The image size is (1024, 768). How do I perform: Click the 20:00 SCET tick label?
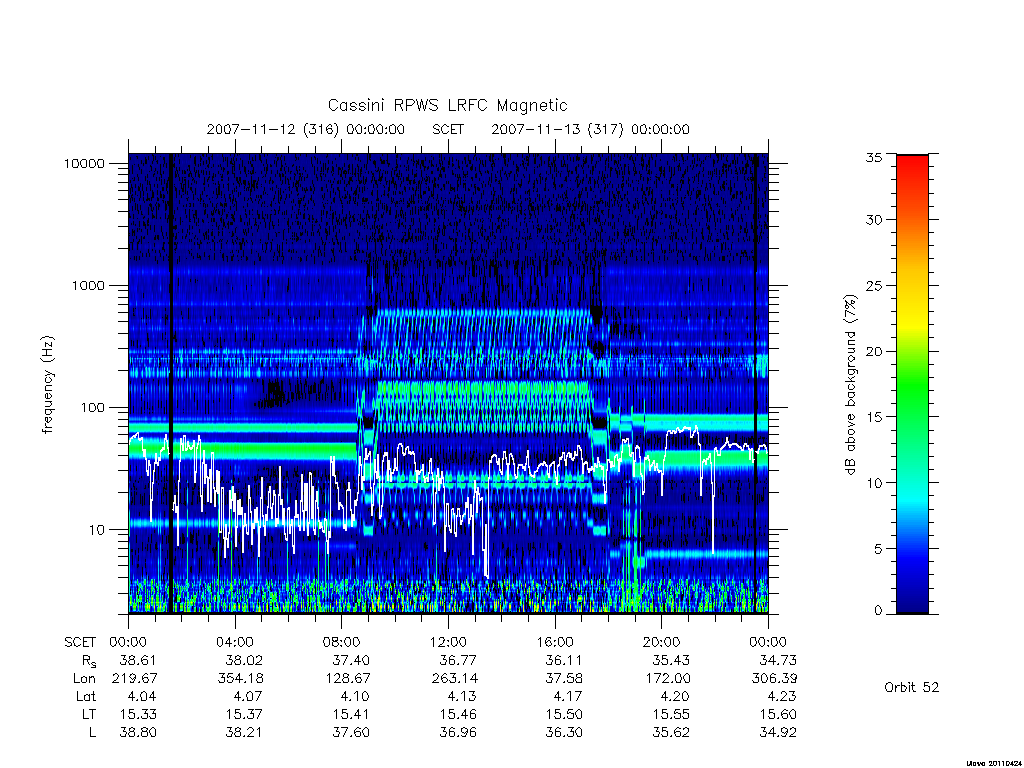(x=661, y=642)
